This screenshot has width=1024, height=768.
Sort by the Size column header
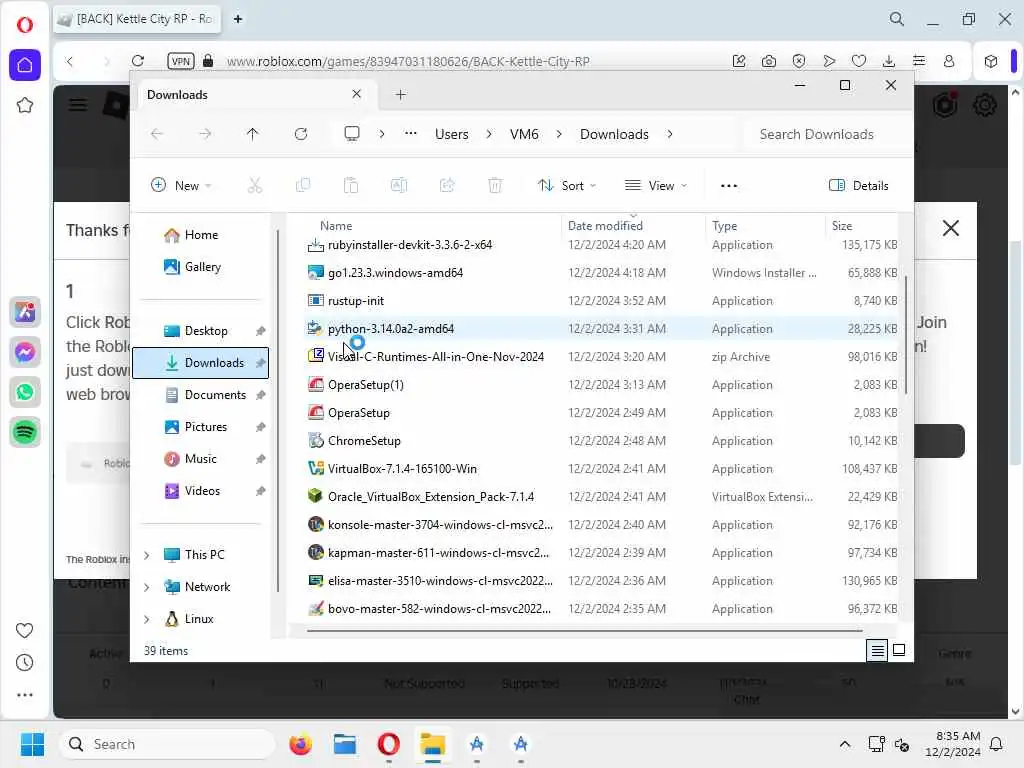pyautogui.click(x=842, y=226)
